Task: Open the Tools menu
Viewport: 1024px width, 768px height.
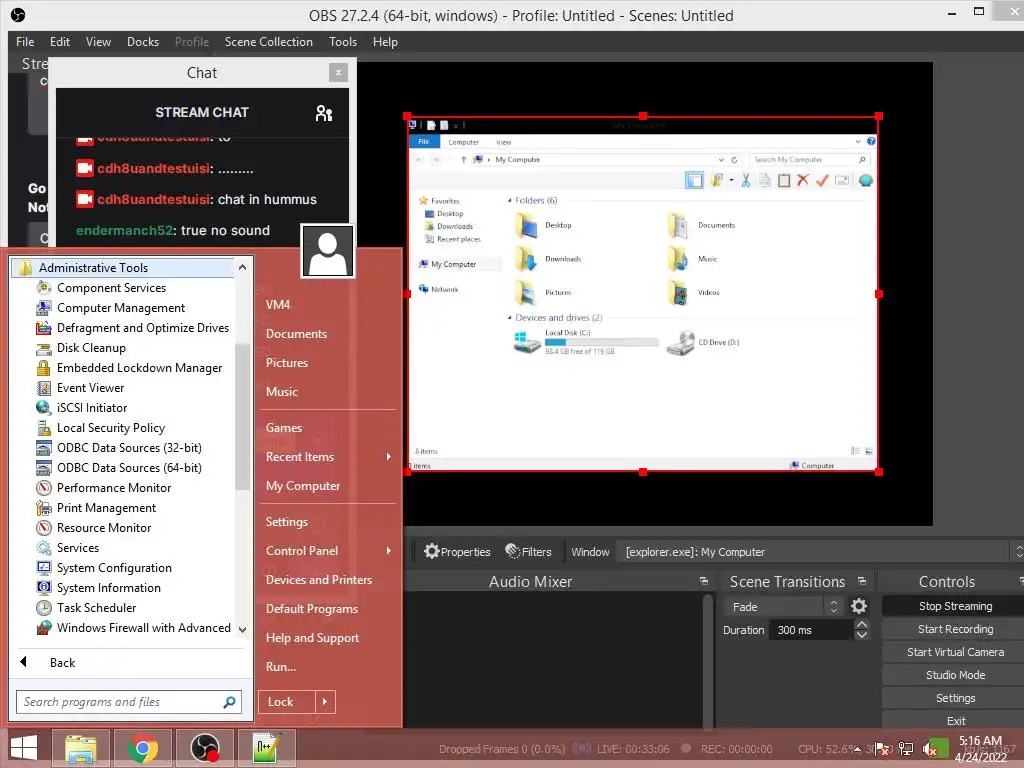Action: coord(343,42)
